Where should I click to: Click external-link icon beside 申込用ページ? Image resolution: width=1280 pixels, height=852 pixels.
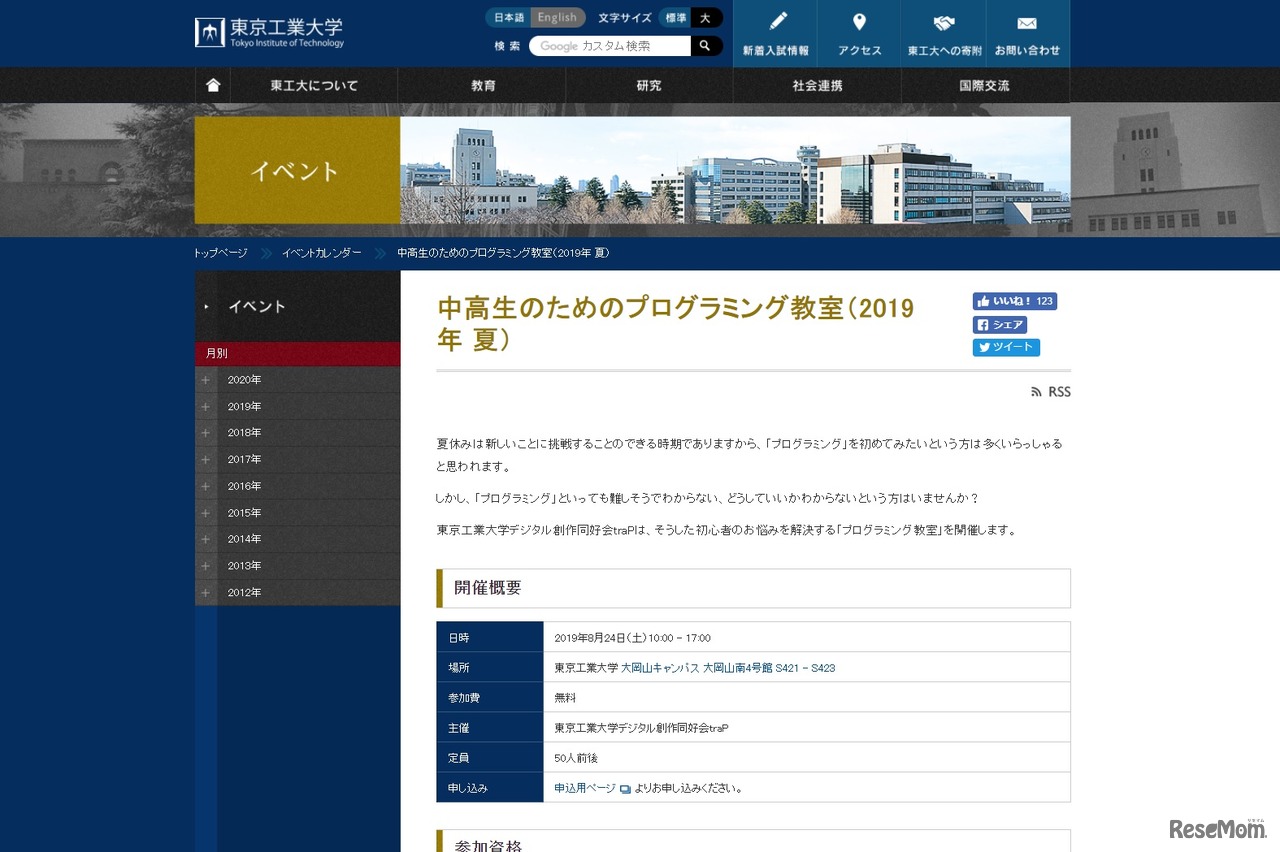coord(625,789)
